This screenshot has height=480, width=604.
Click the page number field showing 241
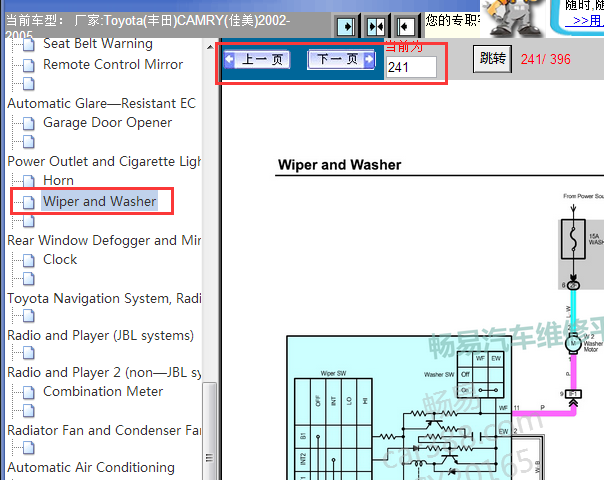pyautogui.click(x=411, y=67)
